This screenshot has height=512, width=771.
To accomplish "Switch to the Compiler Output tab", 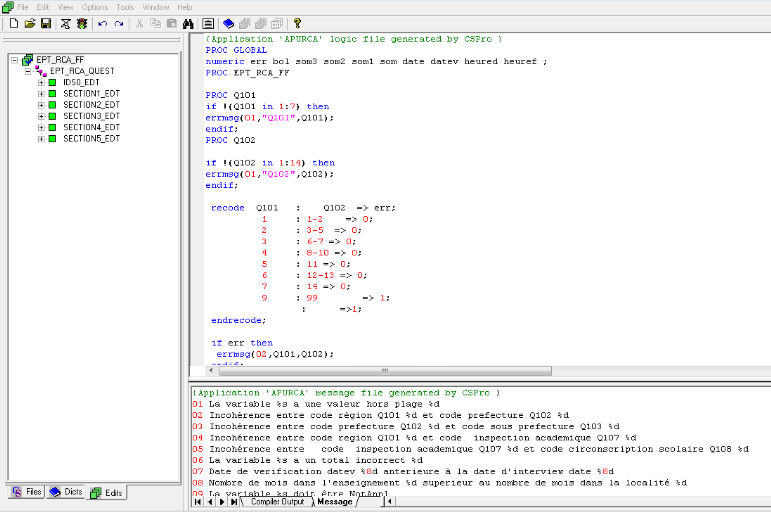I will (276, 501).
